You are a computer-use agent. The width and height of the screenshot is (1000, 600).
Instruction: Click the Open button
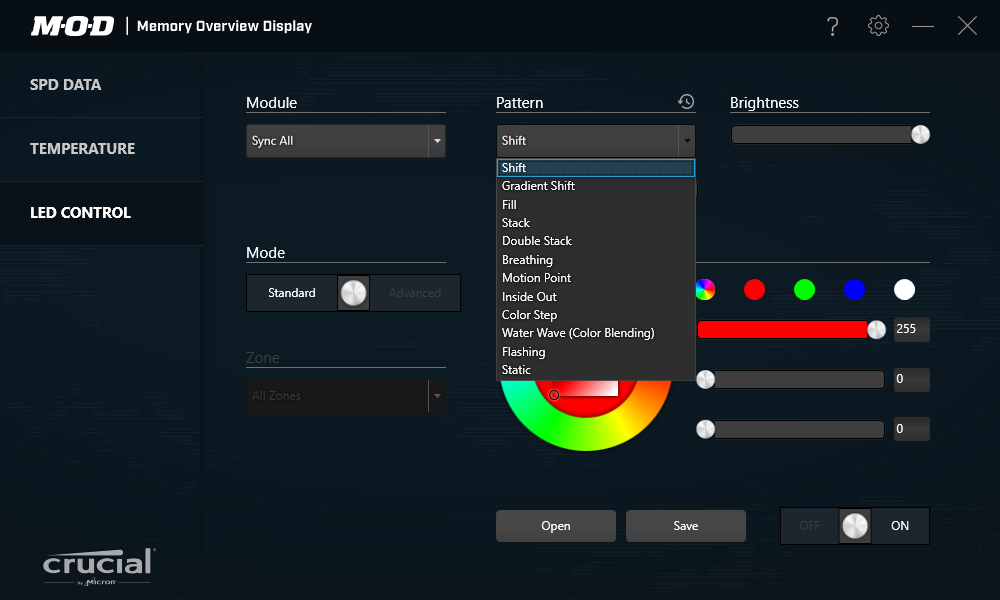(x=556, y=526)
